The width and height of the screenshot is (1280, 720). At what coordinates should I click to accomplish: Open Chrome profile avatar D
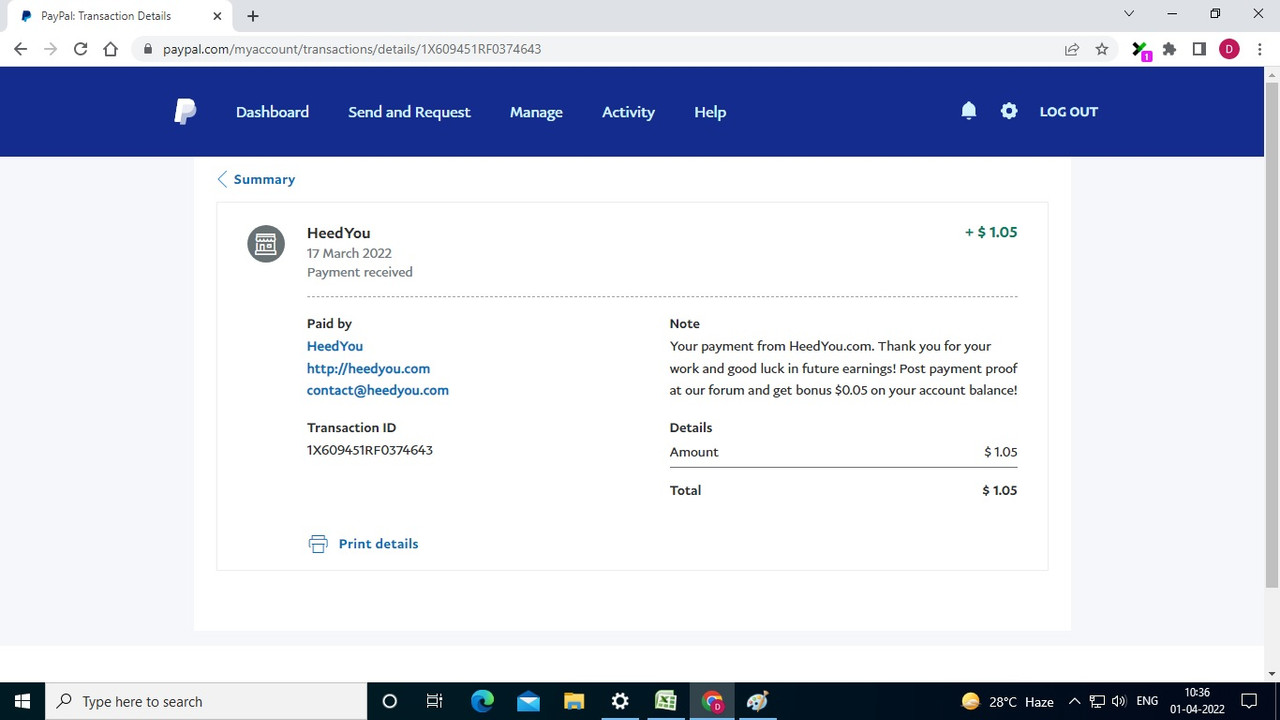coord(1229,49)
